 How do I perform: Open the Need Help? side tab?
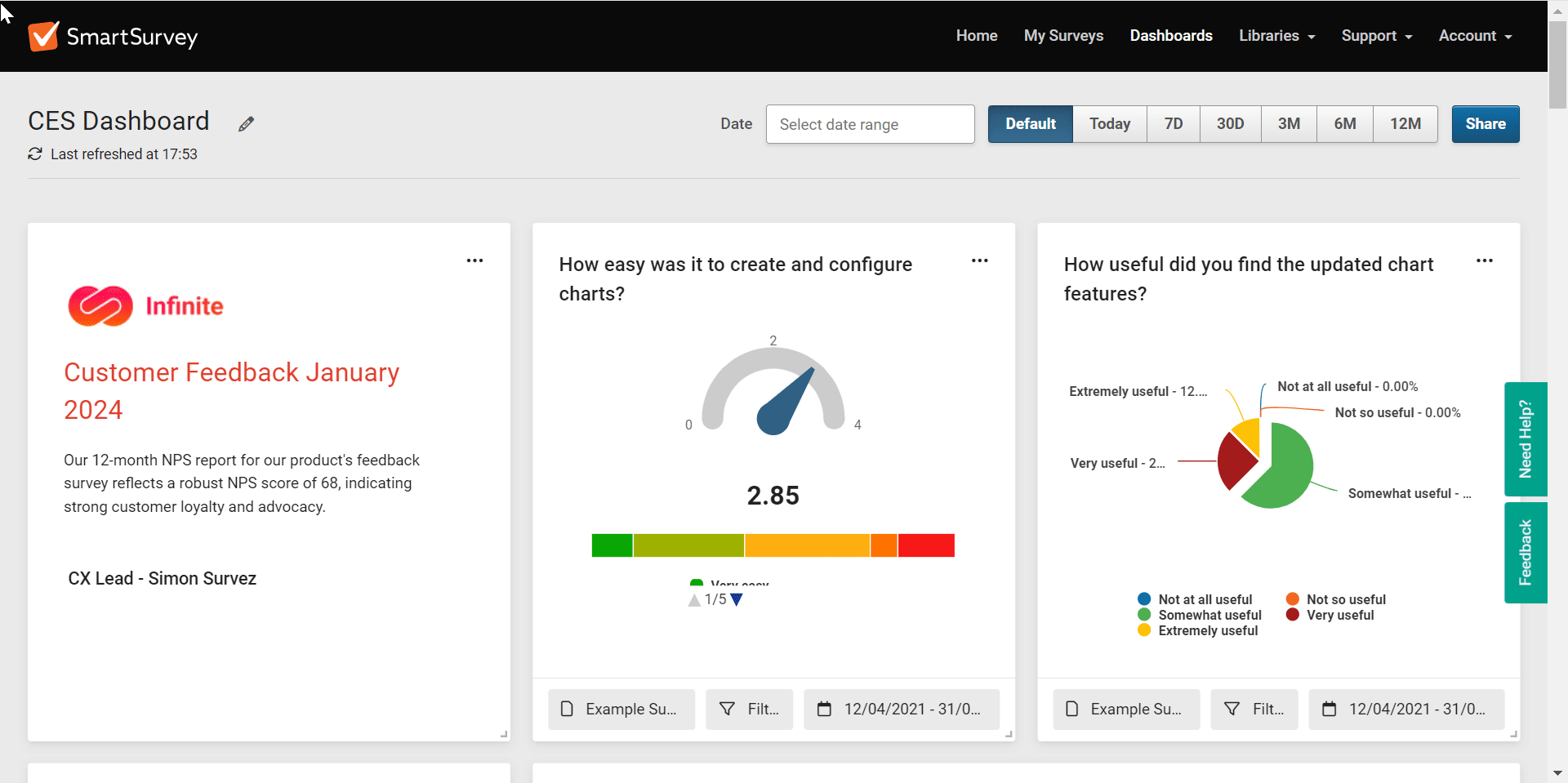pyautogui.click(x=1525, y=439)
